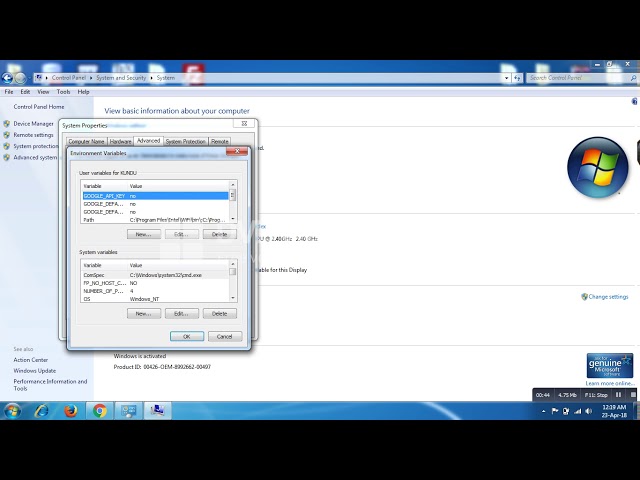Open the View menu
The width and height of the screenshot is (640, 480).
pyautogui.click(x=43, y=92)
